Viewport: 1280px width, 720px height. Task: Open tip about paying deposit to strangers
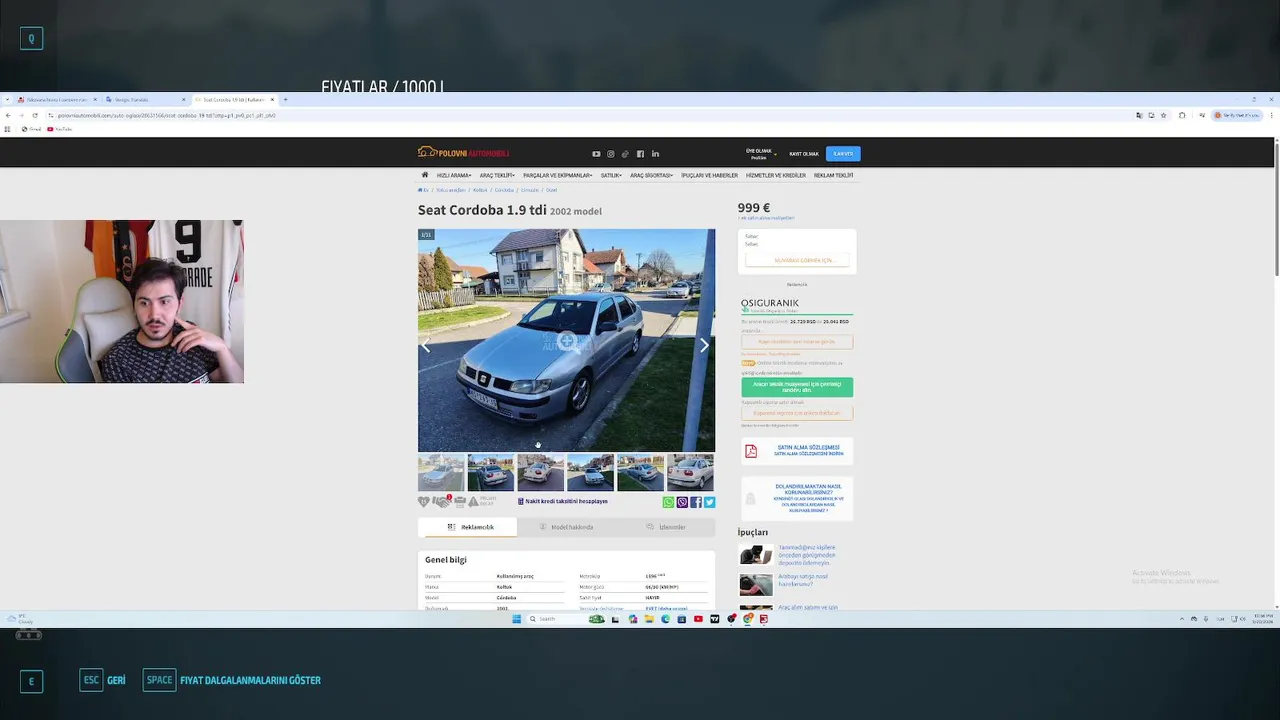click(806, 555)
